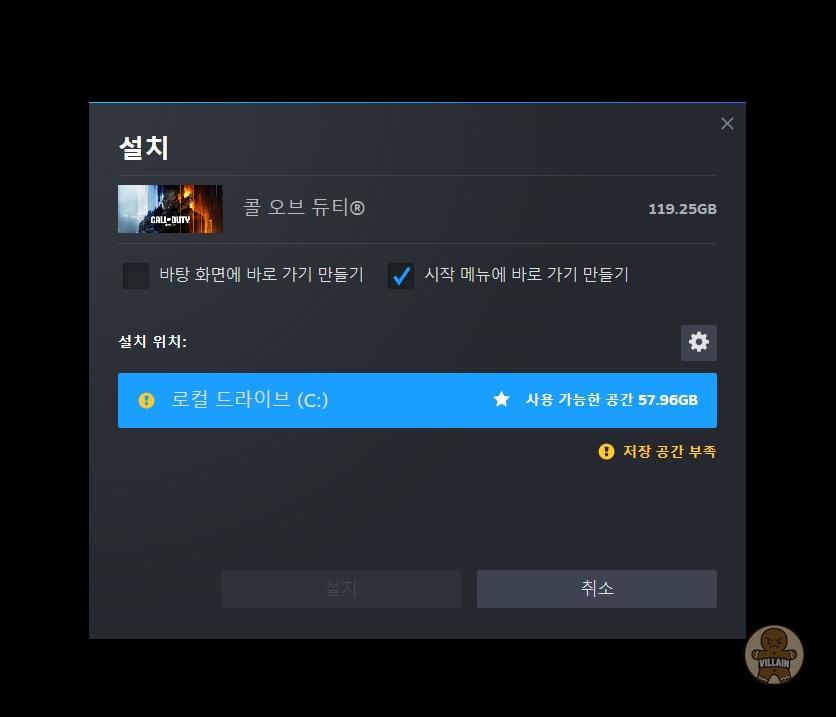This screenshot has width=836, height=717.
Task: Enable the desktop shortcut checkbox
Action: [136, 276]
